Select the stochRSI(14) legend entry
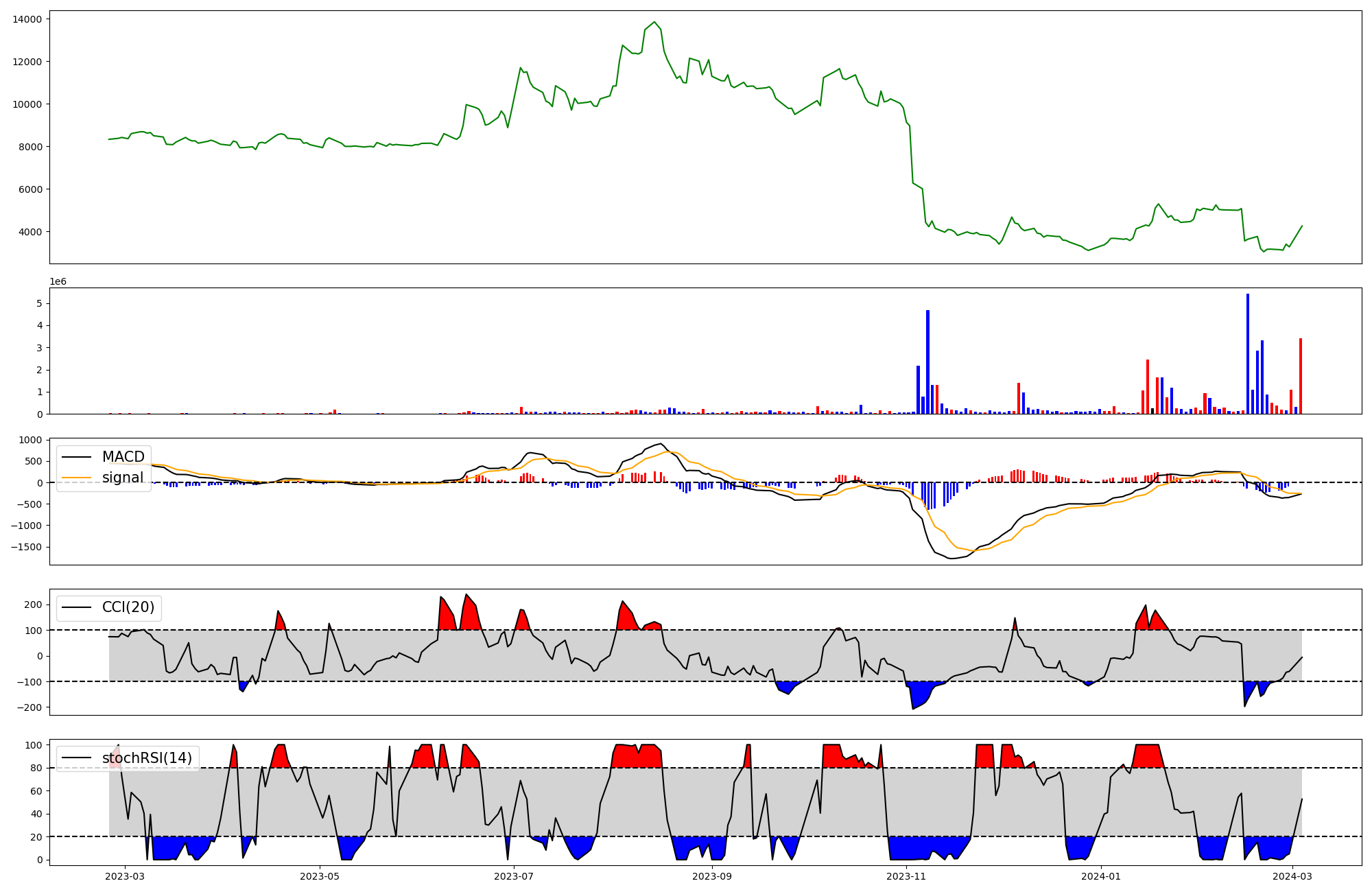Screen dimensions: 1372x892 (x=147, y=758)
